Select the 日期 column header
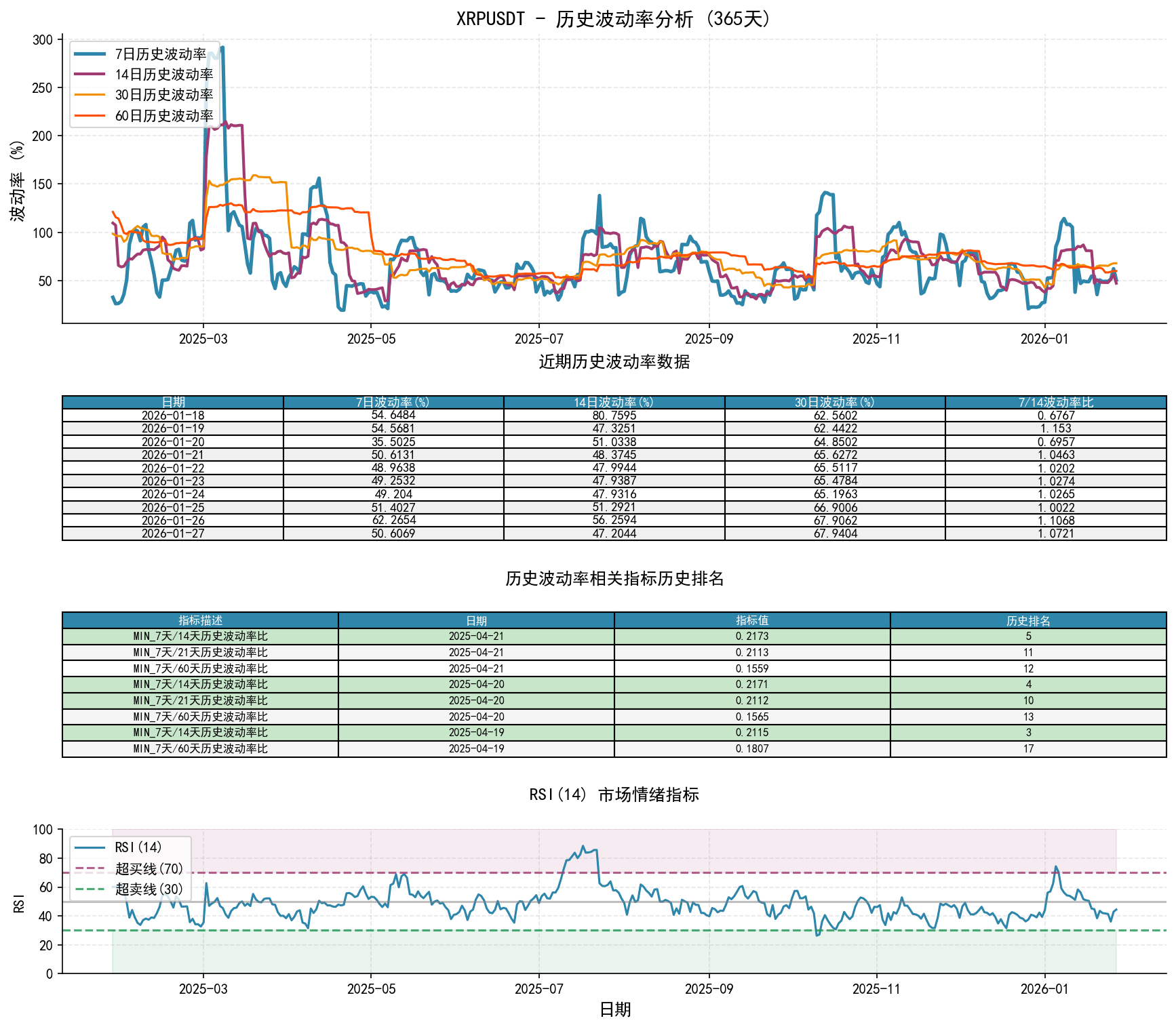The image size is (1176, 1027). coord(173,401)
